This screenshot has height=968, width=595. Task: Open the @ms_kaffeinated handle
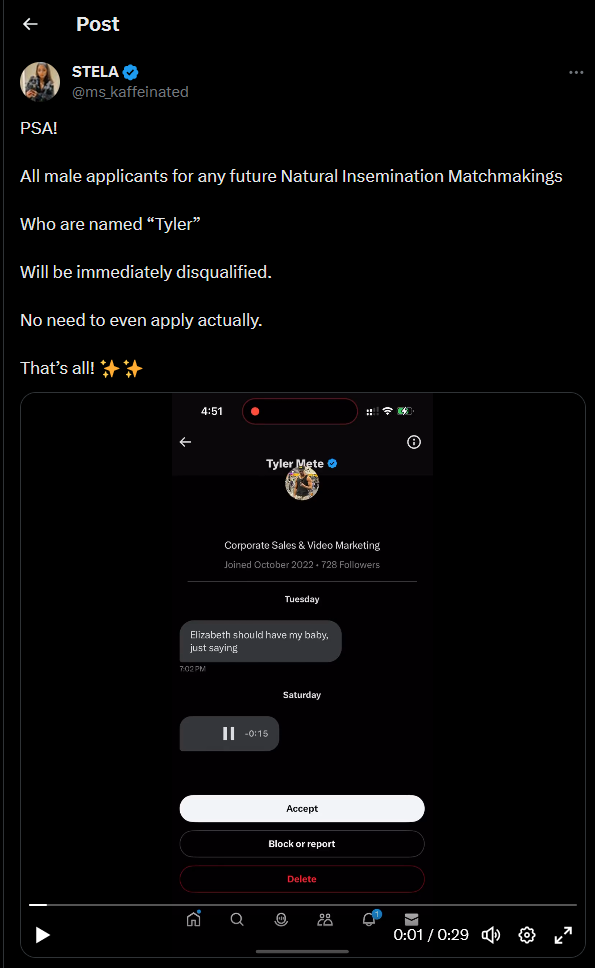click(130, 92)
